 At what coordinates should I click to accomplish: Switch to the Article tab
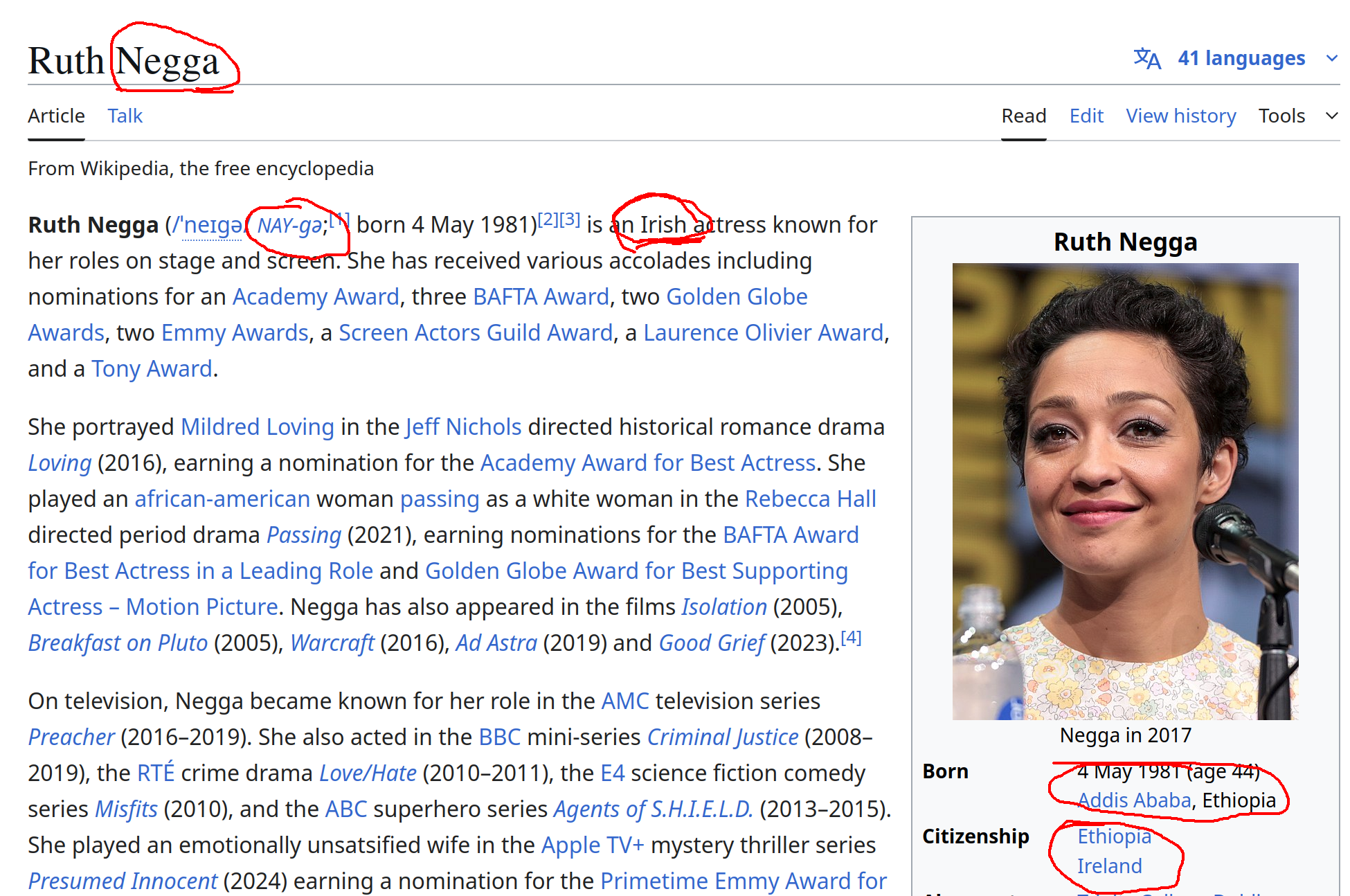click(x=56, y=116)
